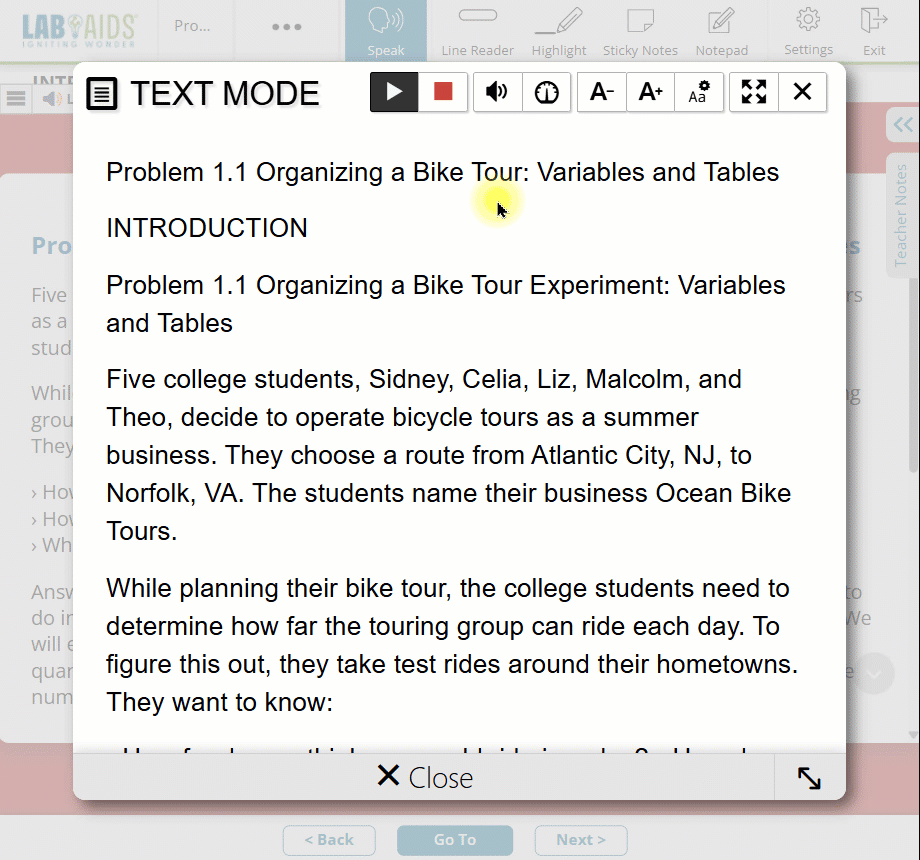Screen dimensions: 920x860
Task: Open the speech volume control
Action: tap(497, 92)
